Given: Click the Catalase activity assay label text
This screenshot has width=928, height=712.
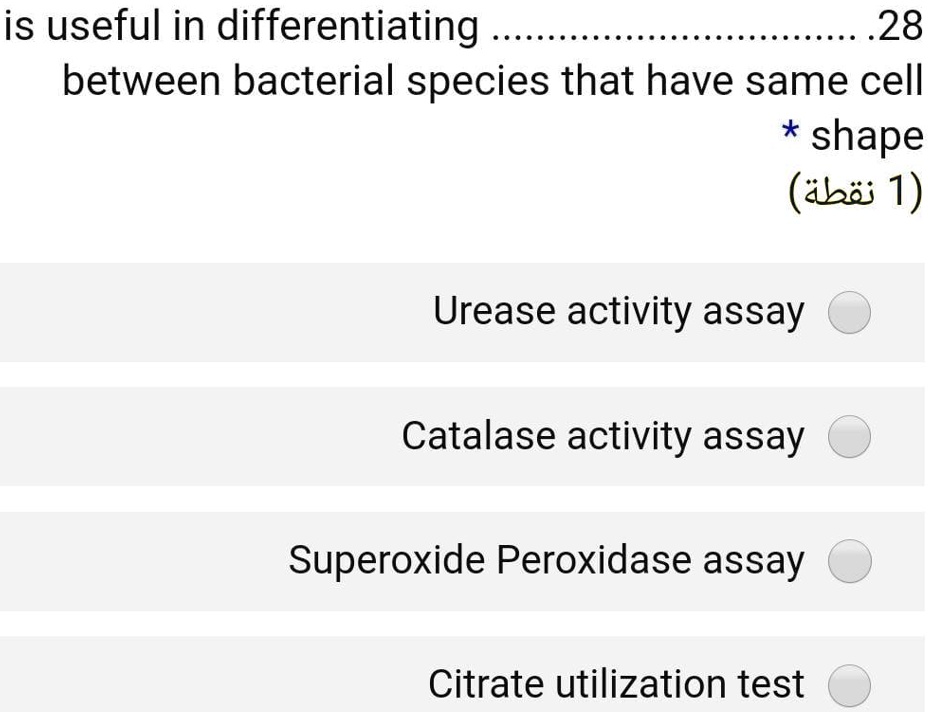Looking at the screenshot, I should 602,436.
